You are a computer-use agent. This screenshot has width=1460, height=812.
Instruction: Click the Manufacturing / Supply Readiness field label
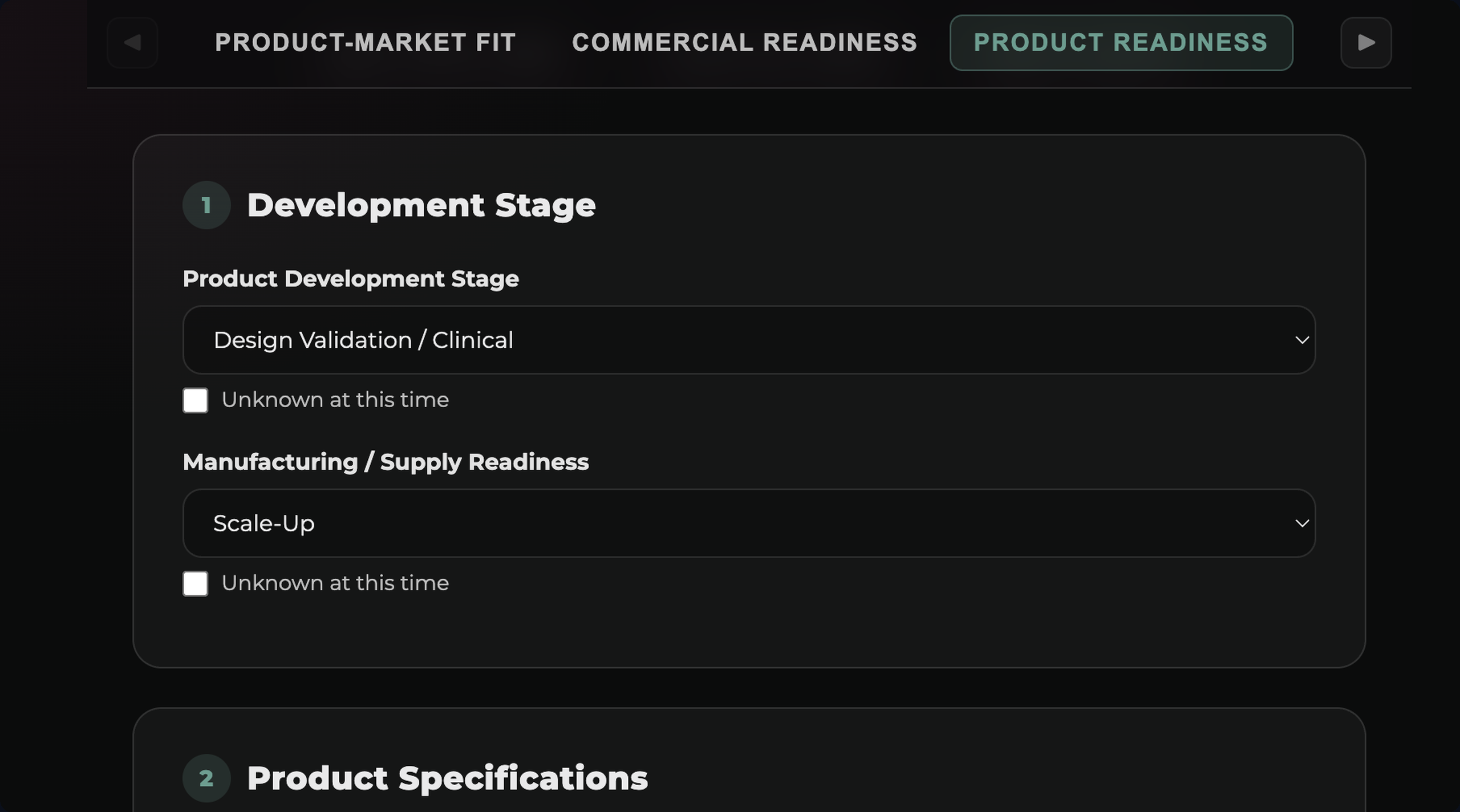coord(386,462)
